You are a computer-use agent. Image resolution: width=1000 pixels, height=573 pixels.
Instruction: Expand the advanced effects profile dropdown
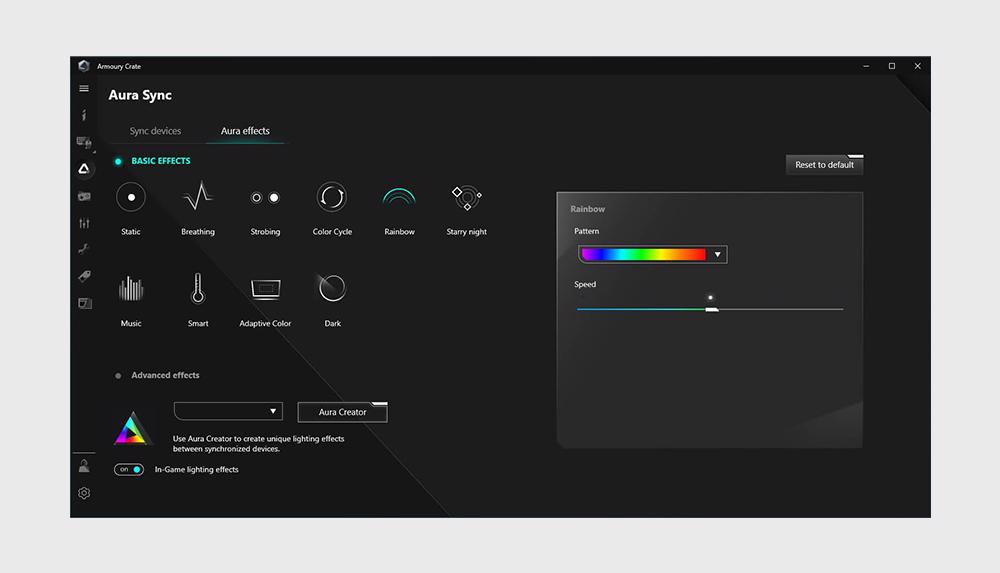pos(228,411)
